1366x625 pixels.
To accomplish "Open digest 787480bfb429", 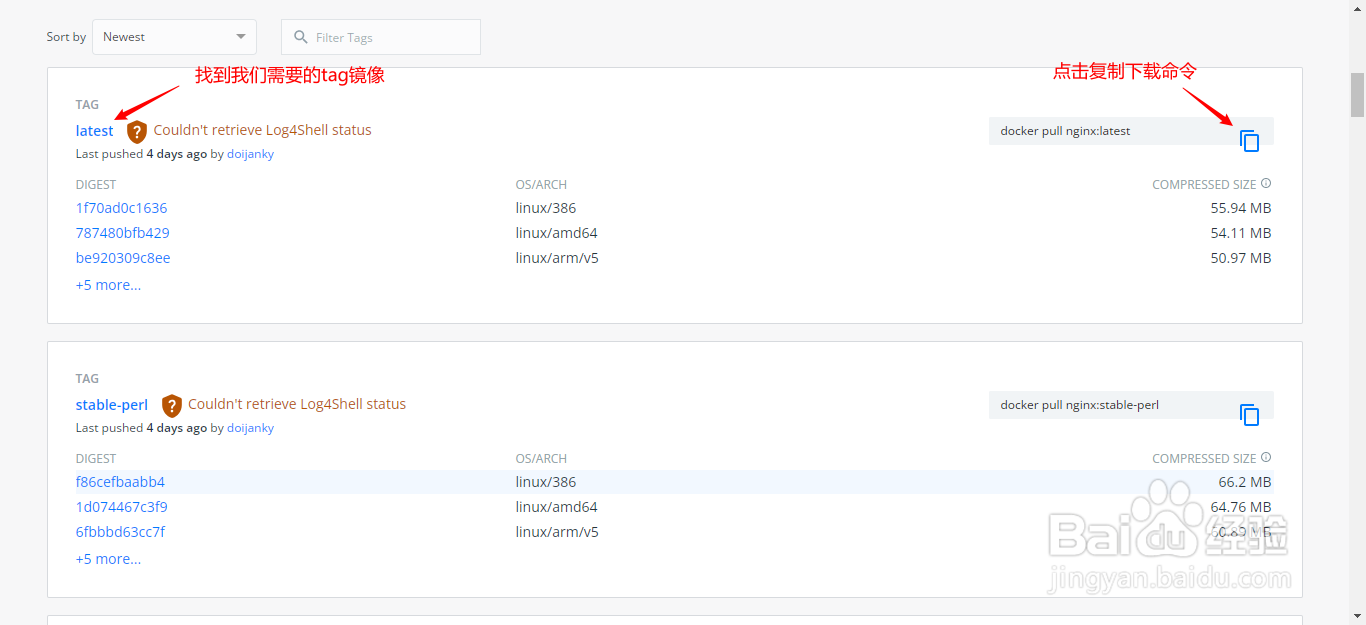I will [x=123, y=233].
